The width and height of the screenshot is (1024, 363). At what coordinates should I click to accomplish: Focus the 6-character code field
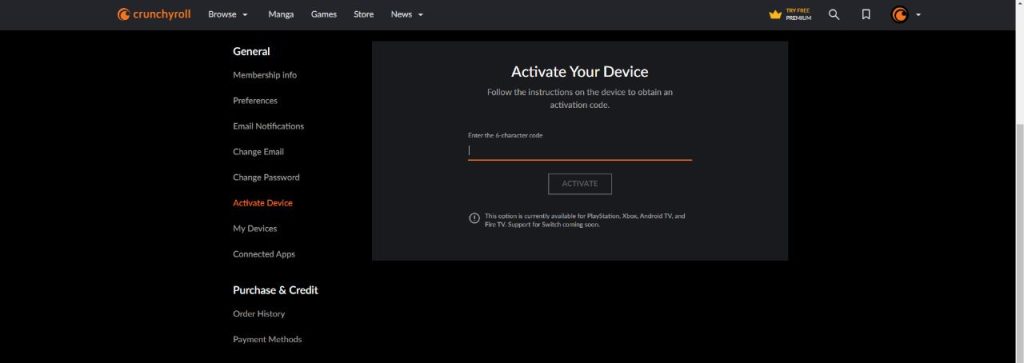pos(580,150)
